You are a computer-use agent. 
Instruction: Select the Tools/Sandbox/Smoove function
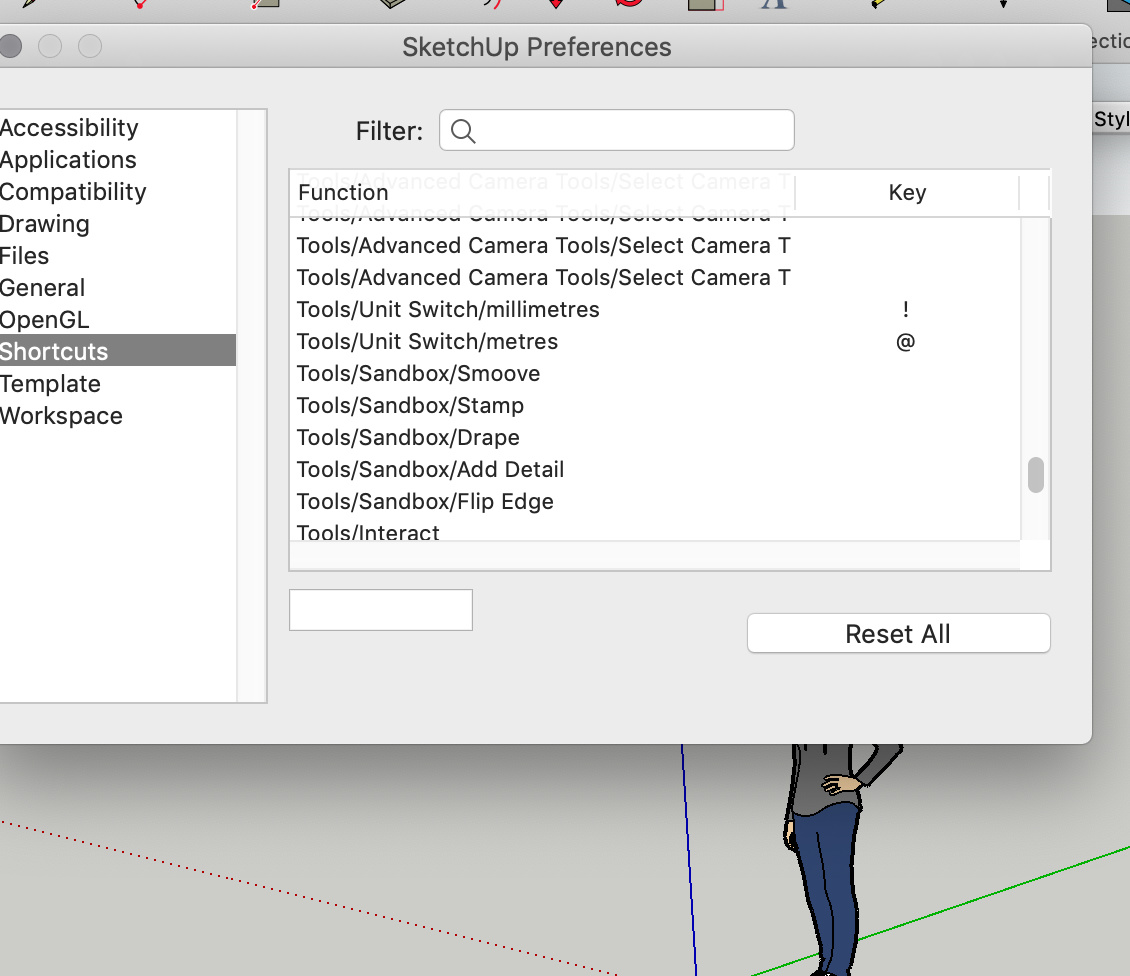tap(655, 373)
